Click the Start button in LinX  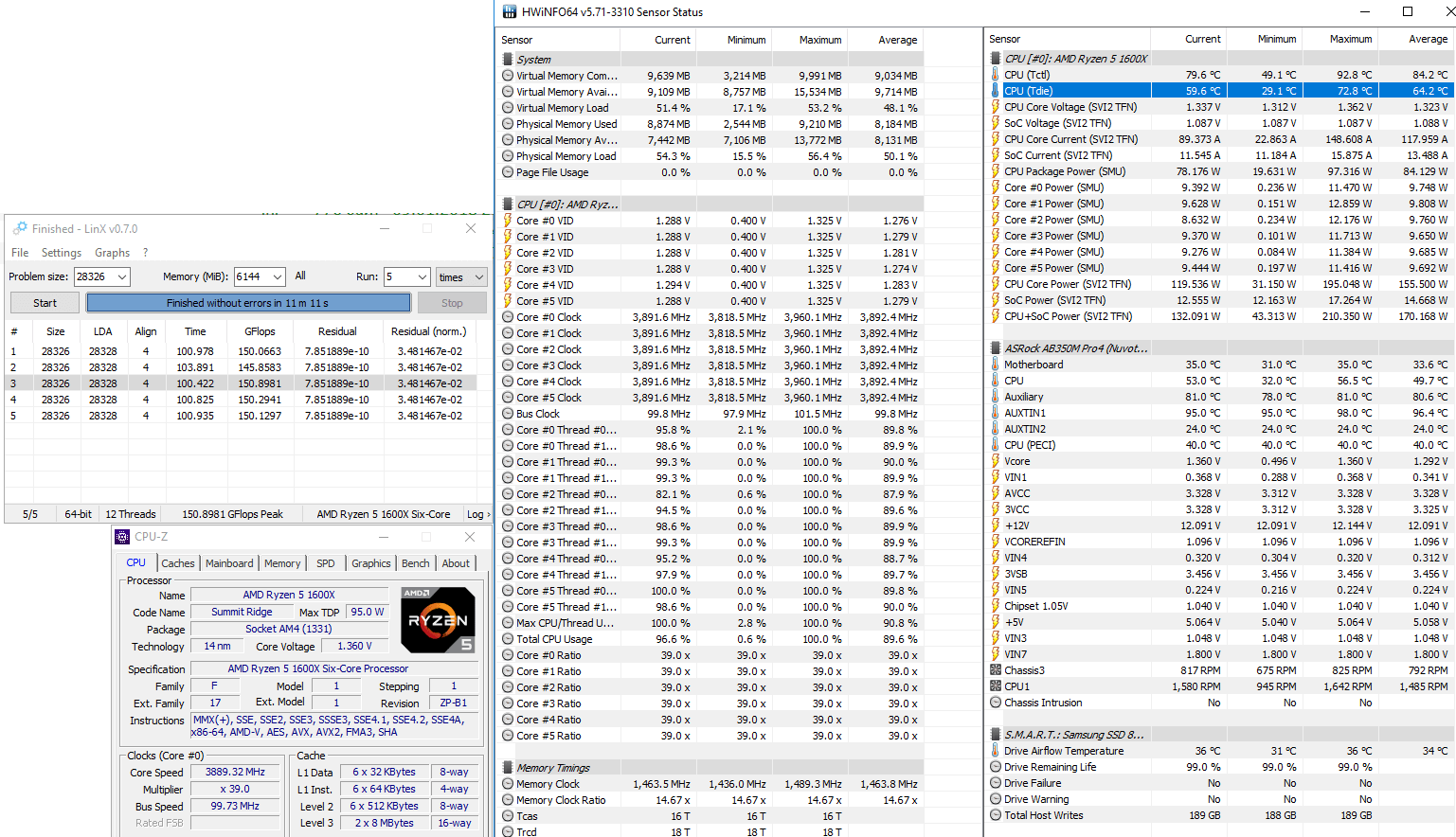(45, 303)
